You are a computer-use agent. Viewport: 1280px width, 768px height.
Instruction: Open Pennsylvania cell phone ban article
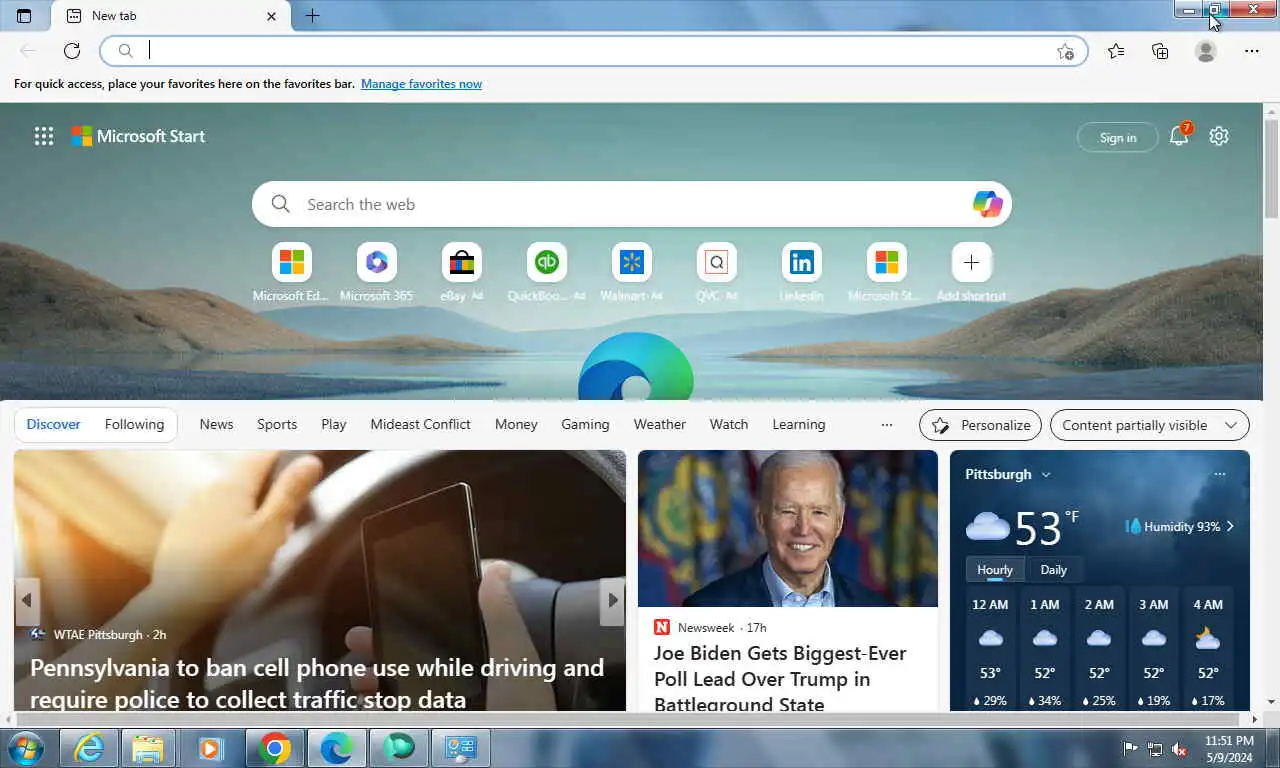click(317, 683)
